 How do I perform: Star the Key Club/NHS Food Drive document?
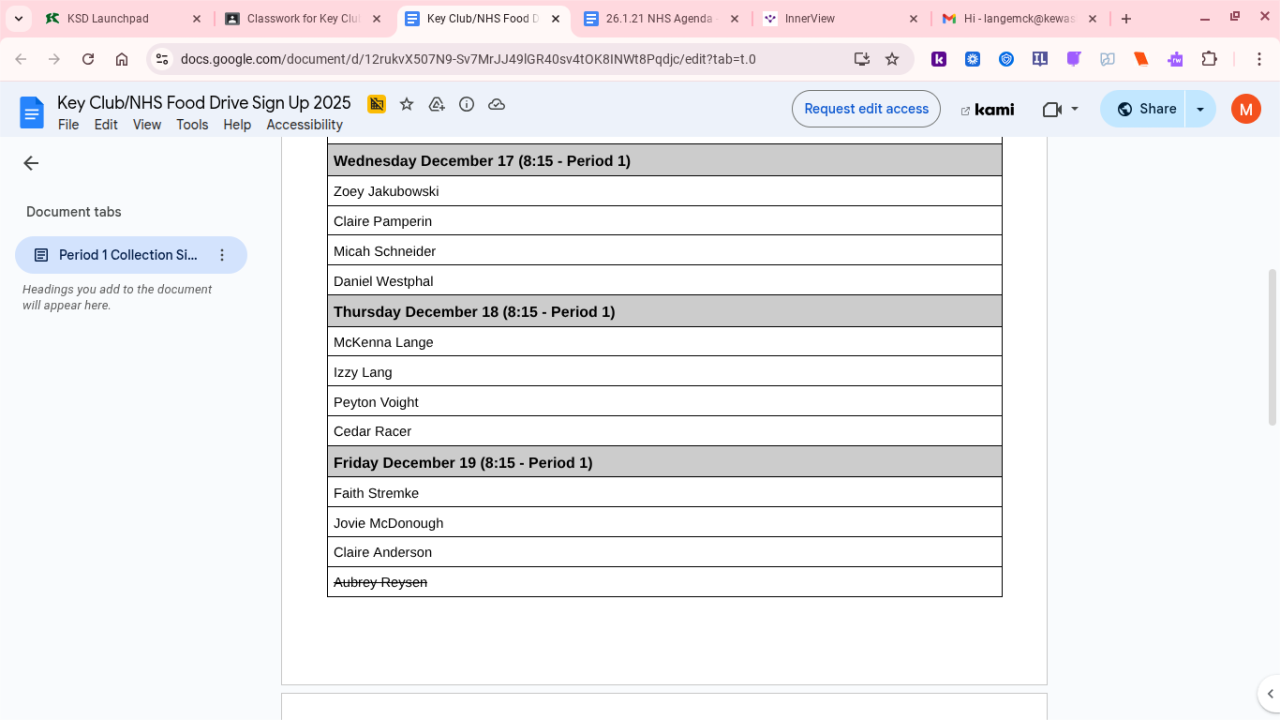[x=406, y=104]
